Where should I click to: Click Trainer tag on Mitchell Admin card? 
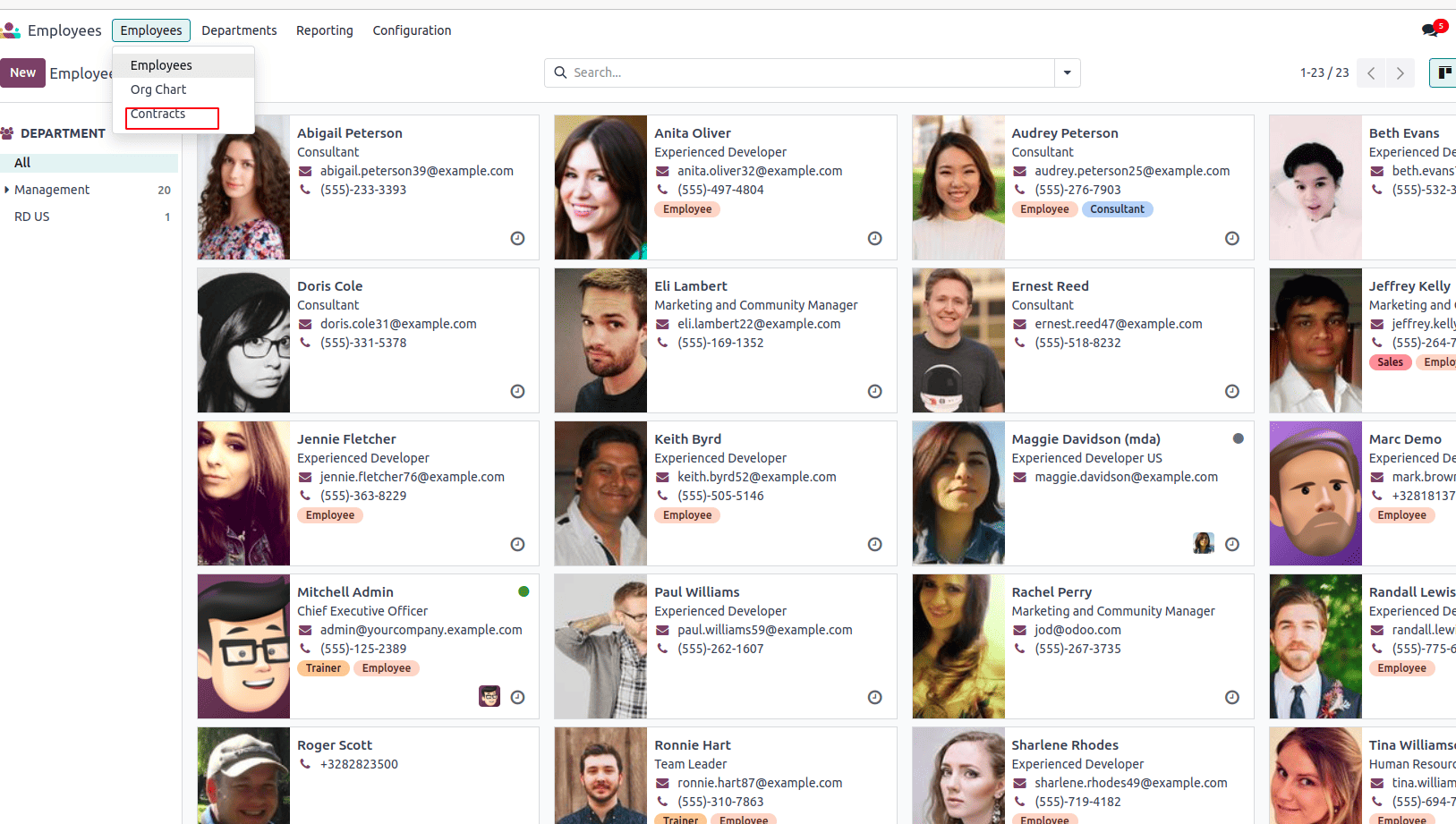coord(323,668)
